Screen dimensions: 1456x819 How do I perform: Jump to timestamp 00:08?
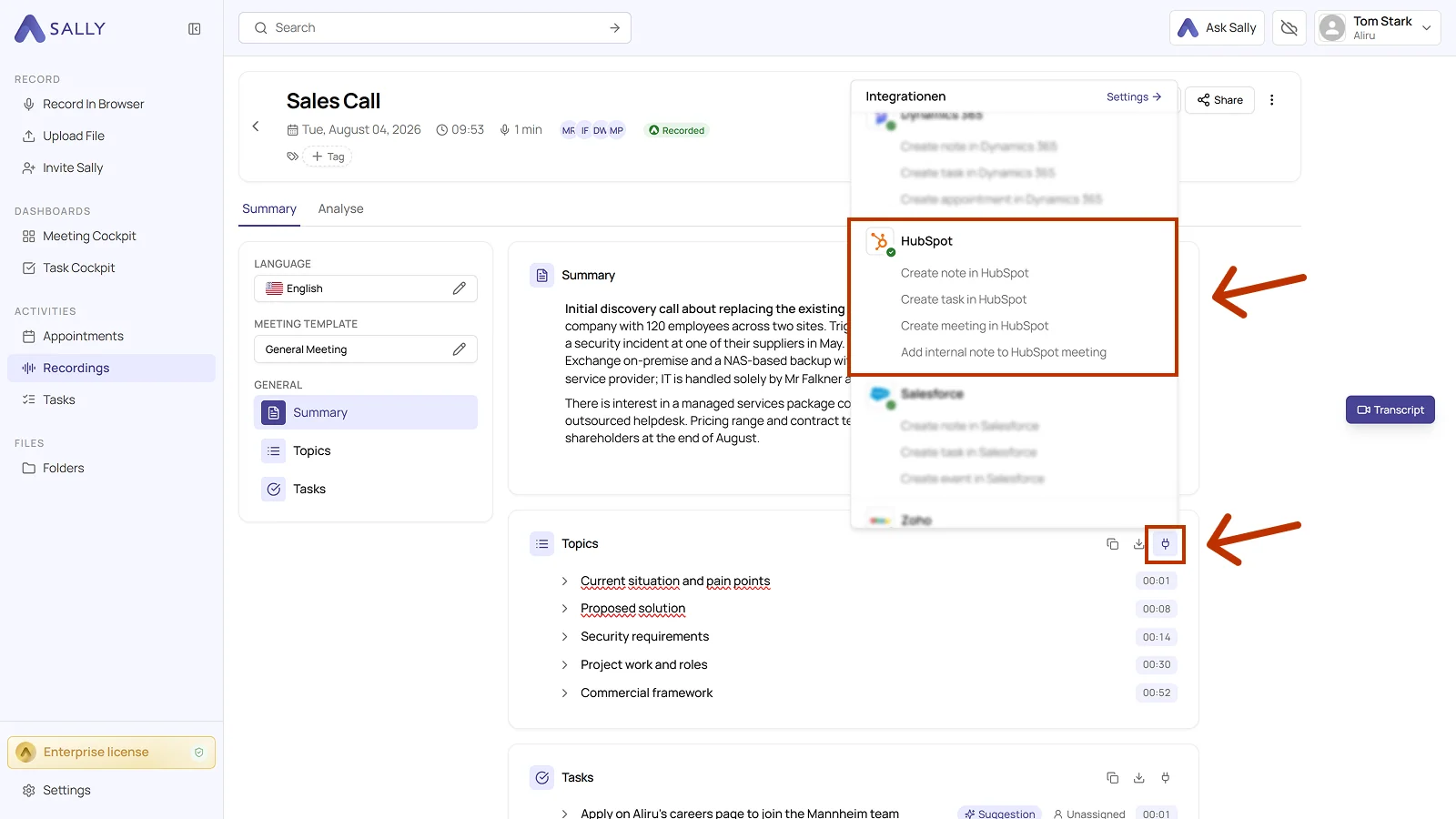point(1157,609)
